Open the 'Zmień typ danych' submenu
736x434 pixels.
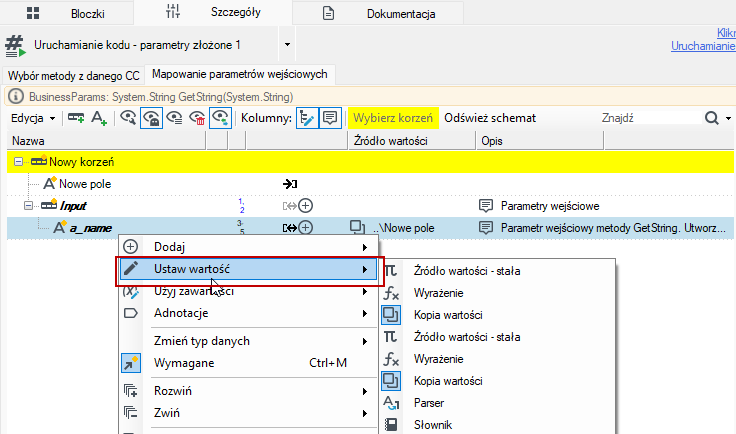coord(248,341)
